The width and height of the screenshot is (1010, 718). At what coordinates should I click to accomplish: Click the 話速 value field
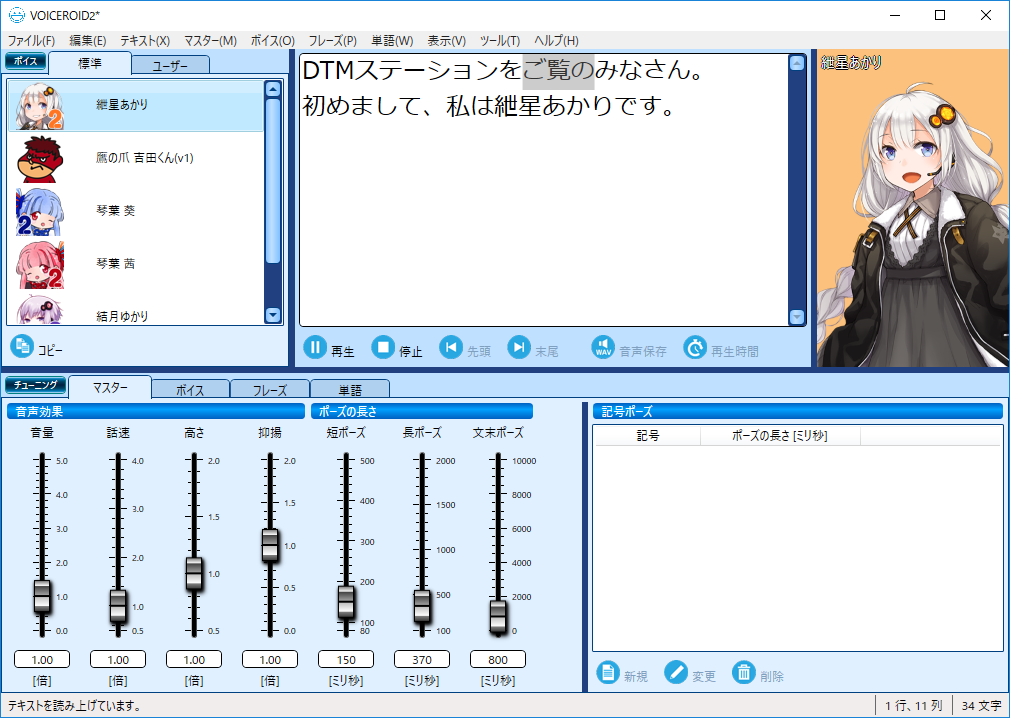click(118, 659)
